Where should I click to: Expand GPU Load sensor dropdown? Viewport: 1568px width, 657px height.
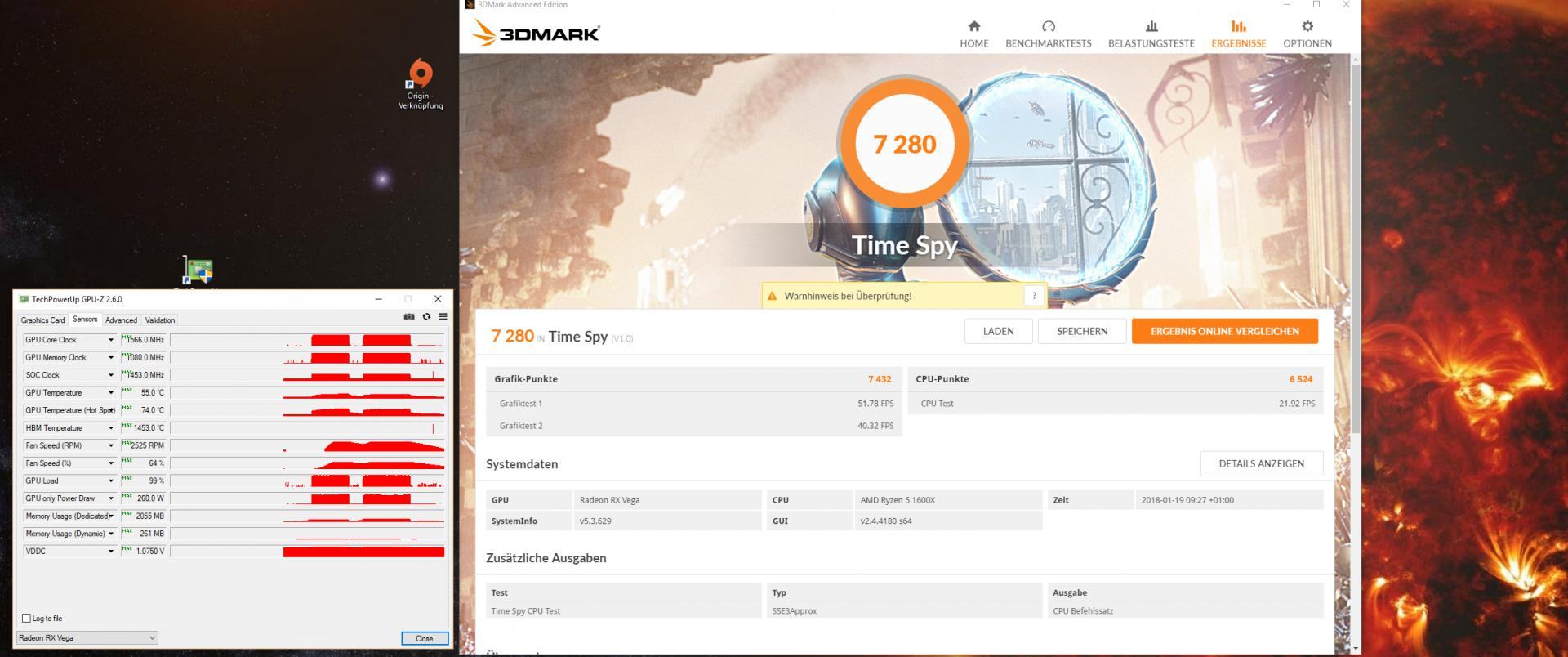111,481
